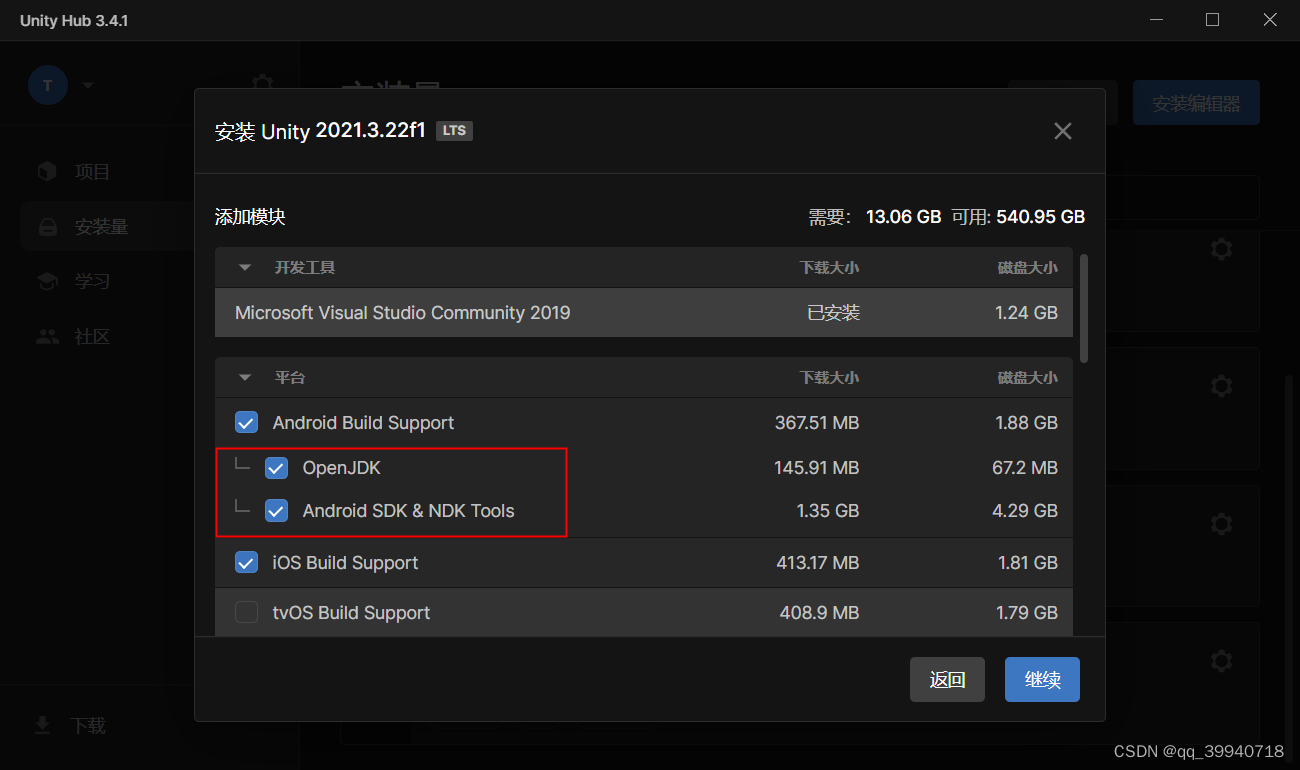1300x770 pixels.
Task: Click the OpenJDK label
Action: [x=342, y=468]
